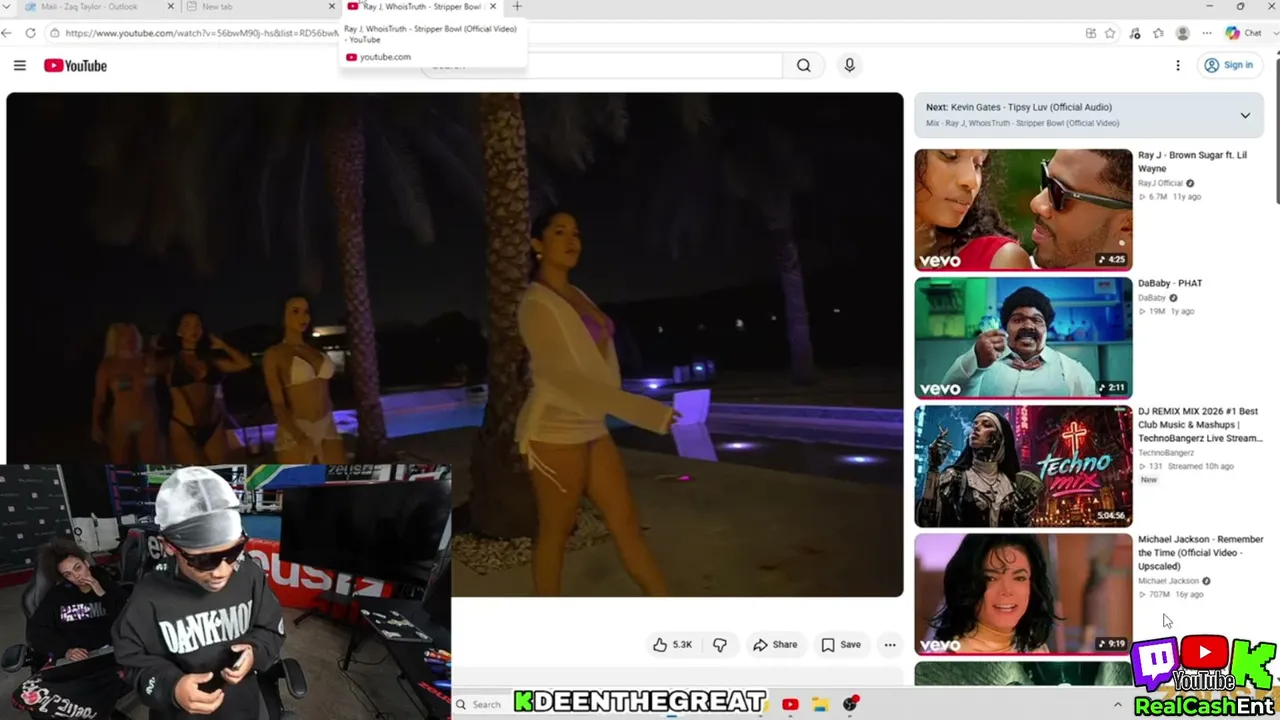Click the DJ REMIX MIX 2026 video title
Image resolution: width=1280 pixels, height=720 pixels.
(1200, 425)
